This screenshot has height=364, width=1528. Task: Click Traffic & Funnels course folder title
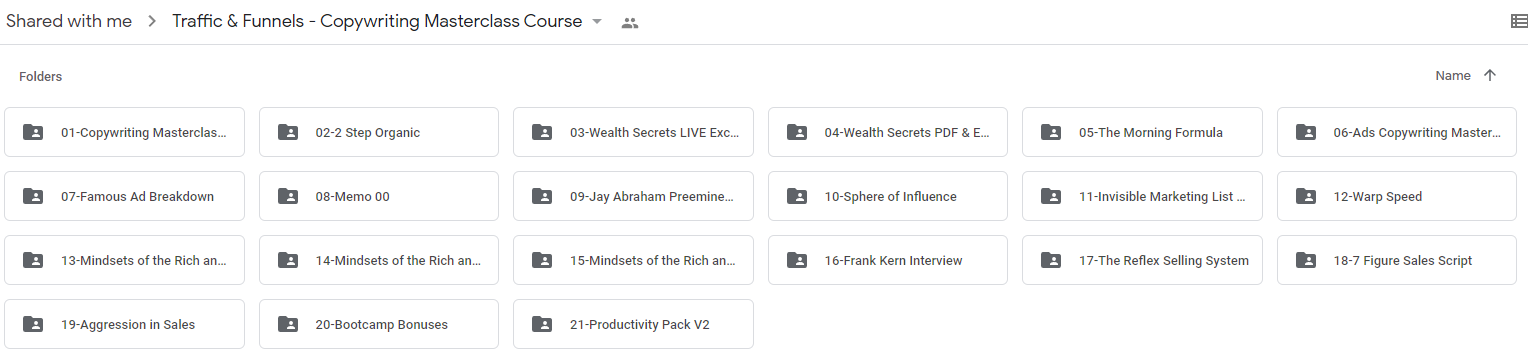(377, 21)
